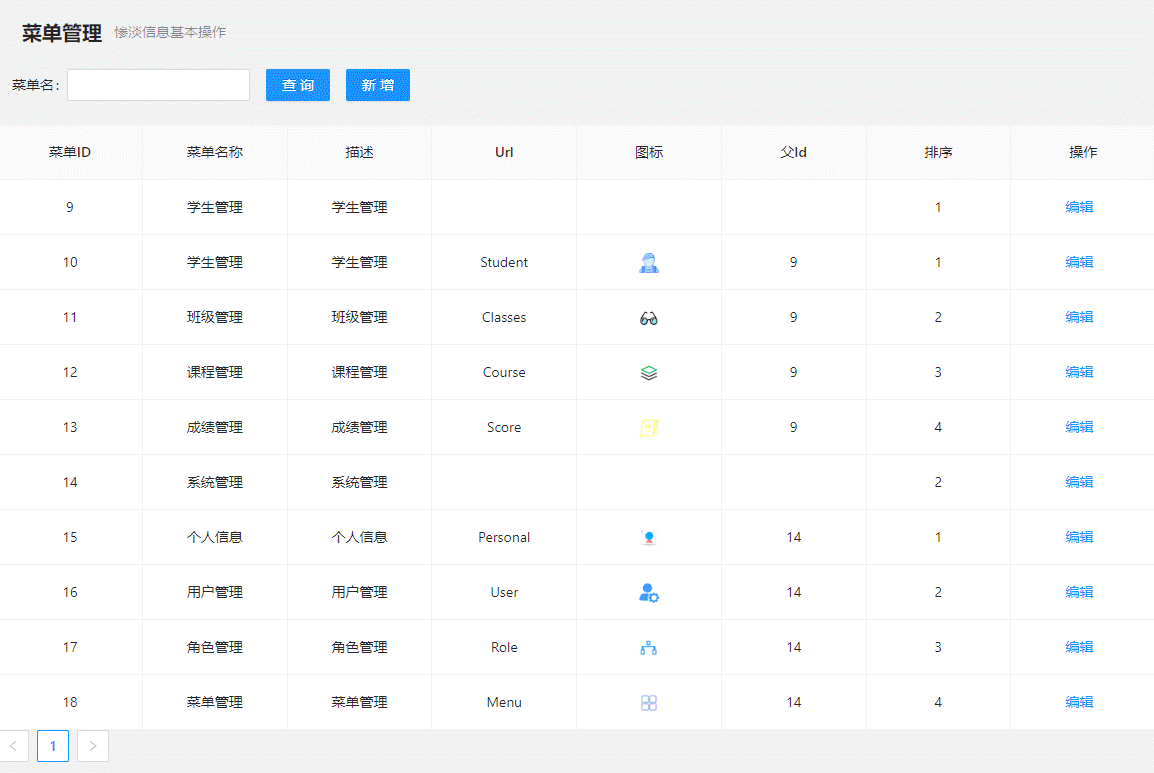Go to next page arrow

click(x=93, y=746)
